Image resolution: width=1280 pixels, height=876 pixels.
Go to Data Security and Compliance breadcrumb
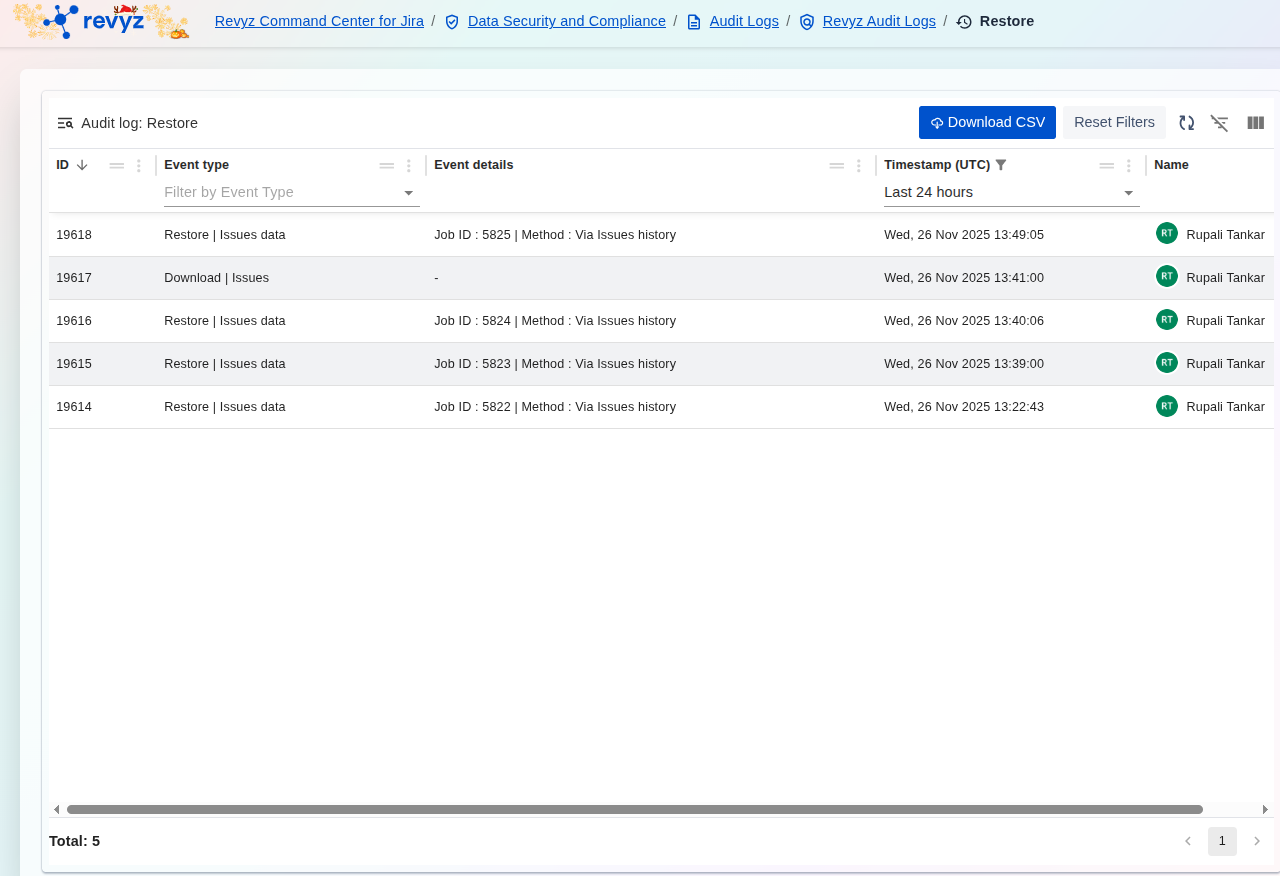tap(566, 21)
